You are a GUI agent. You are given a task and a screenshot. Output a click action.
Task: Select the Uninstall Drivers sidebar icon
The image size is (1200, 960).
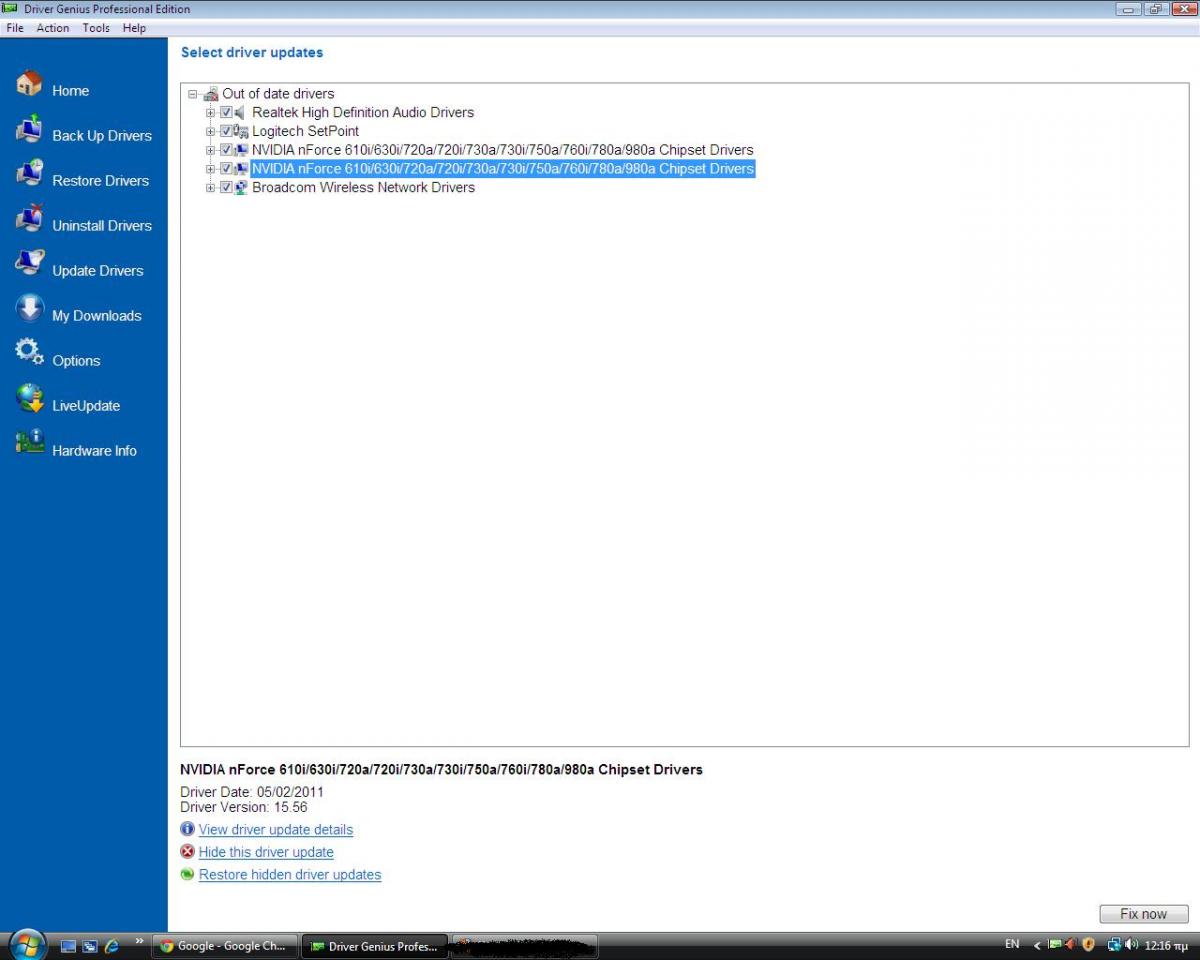click(29, 219)
